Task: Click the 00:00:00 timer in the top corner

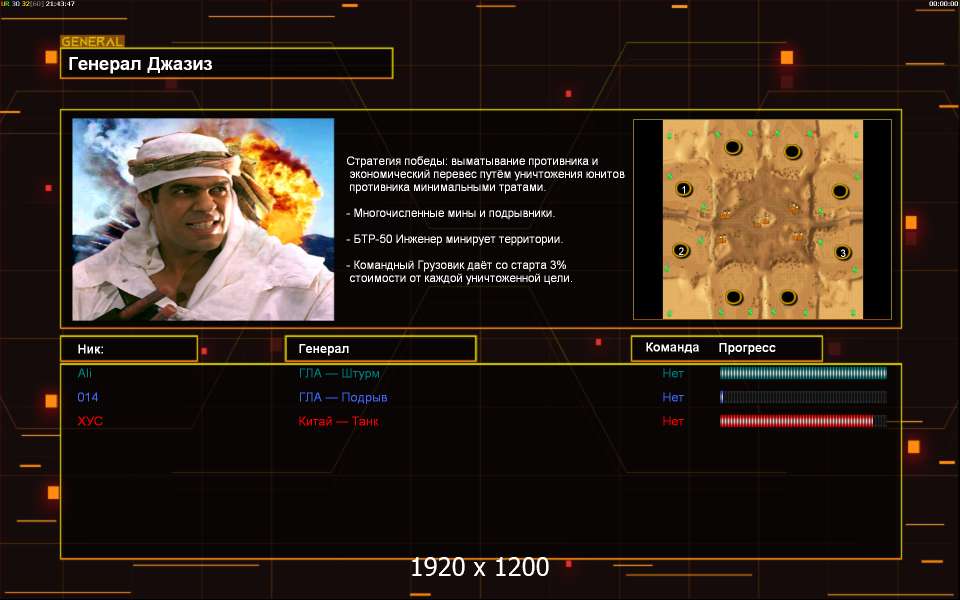Action: pos(943,4)
